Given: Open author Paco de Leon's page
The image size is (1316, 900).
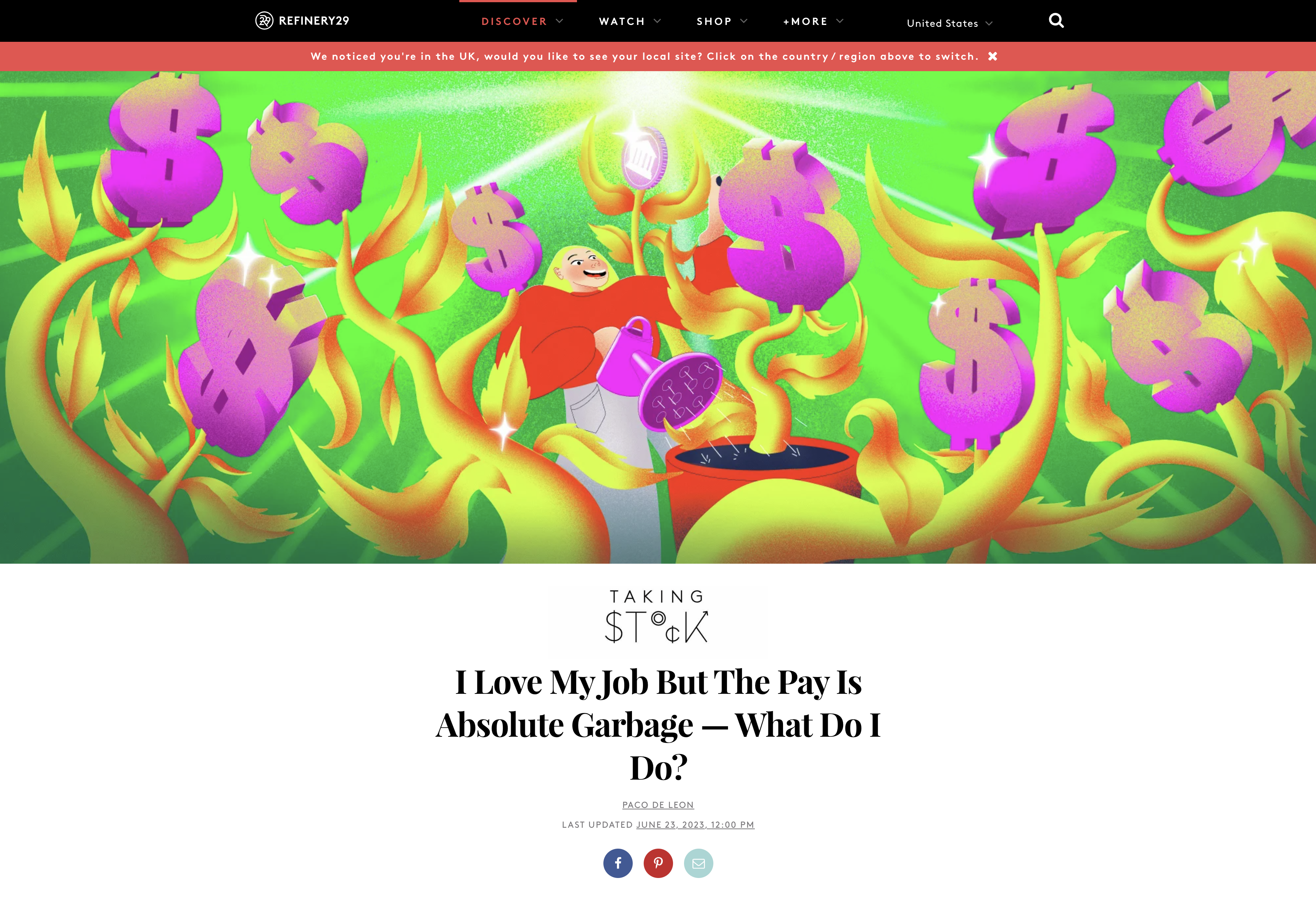Looking at the screenshot, I should tap(658, 805).
